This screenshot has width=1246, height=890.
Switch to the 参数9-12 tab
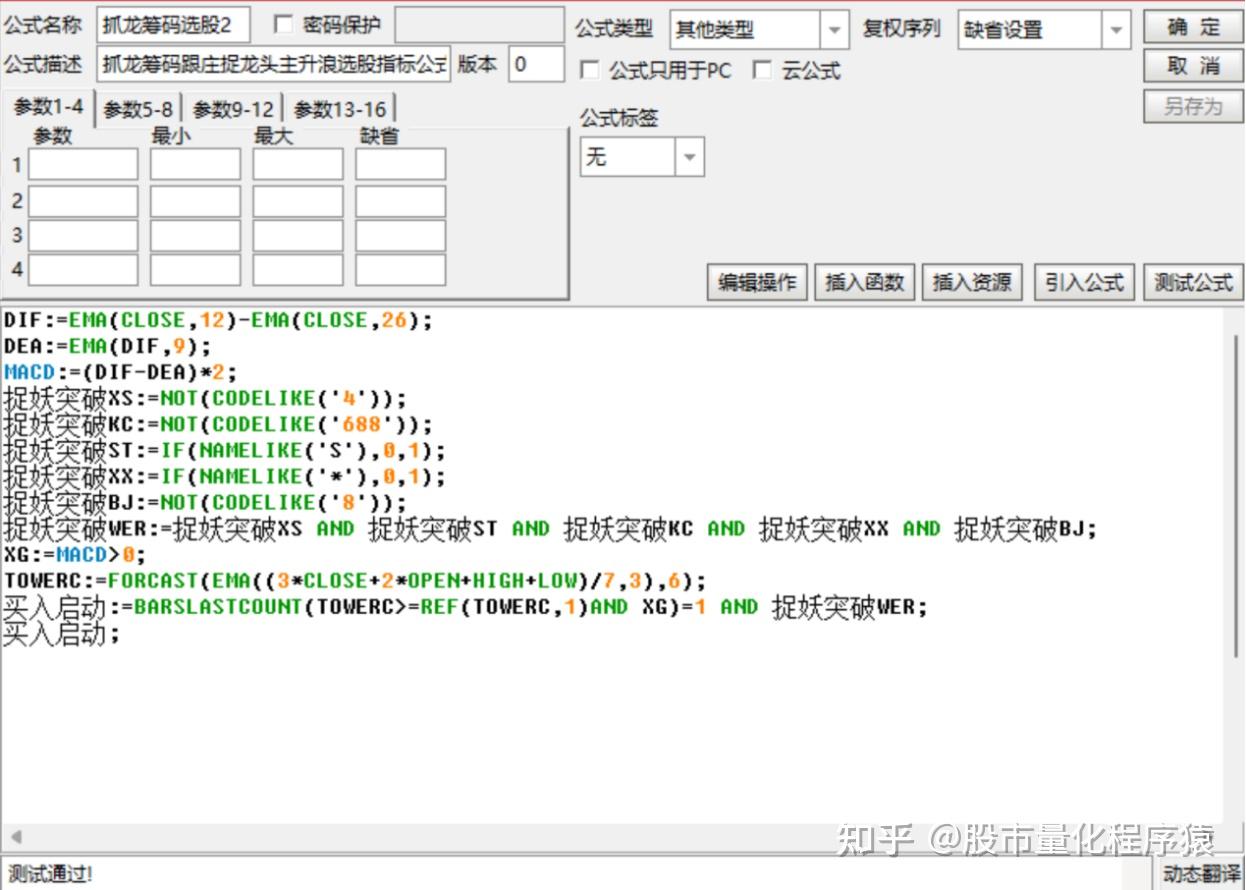click(233, 109)
